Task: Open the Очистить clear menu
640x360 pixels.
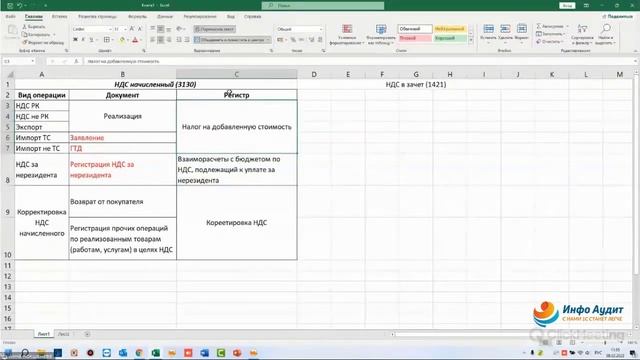Action: (x=549, y=42)
